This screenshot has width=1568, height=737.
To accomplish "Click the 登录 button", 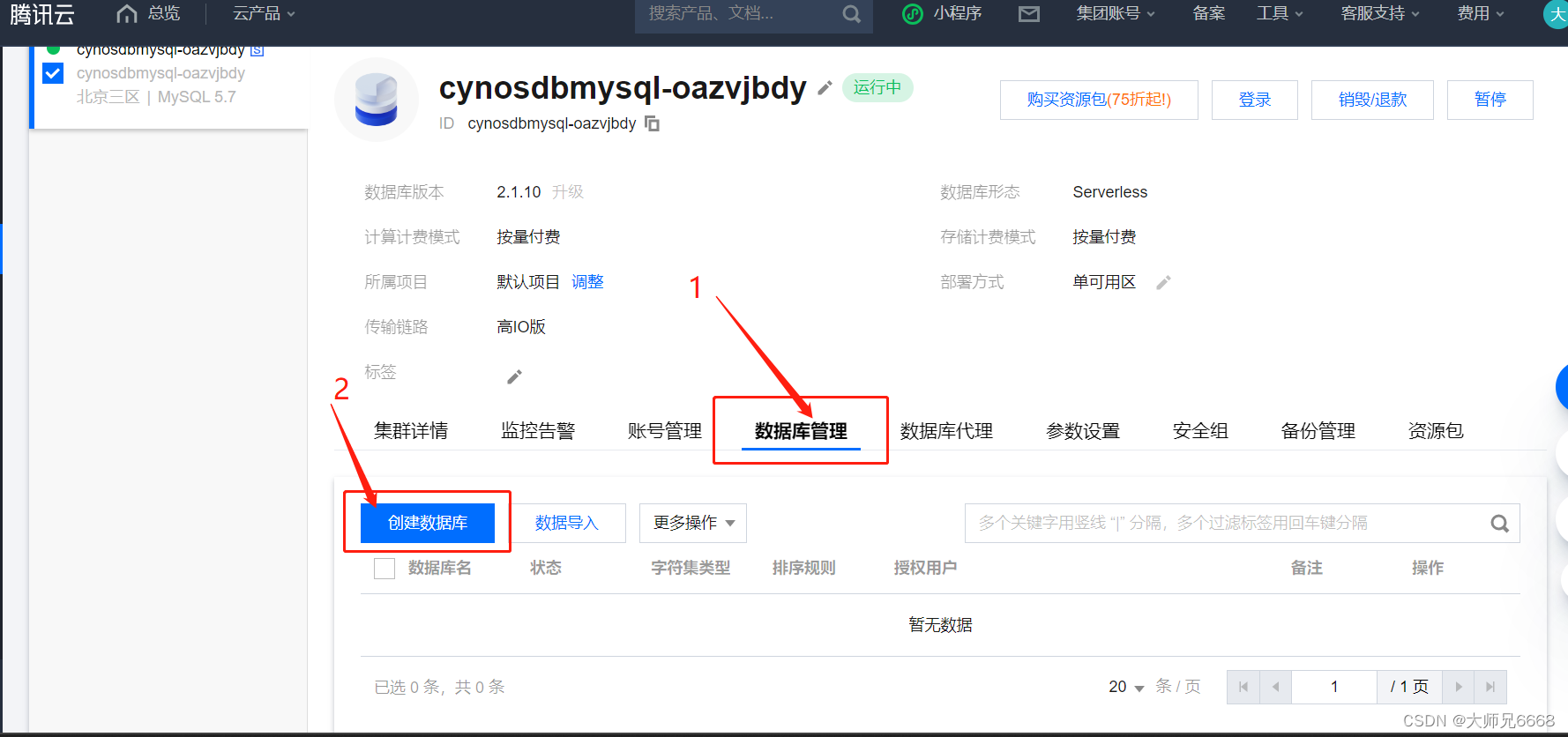I will [1255, 100].
